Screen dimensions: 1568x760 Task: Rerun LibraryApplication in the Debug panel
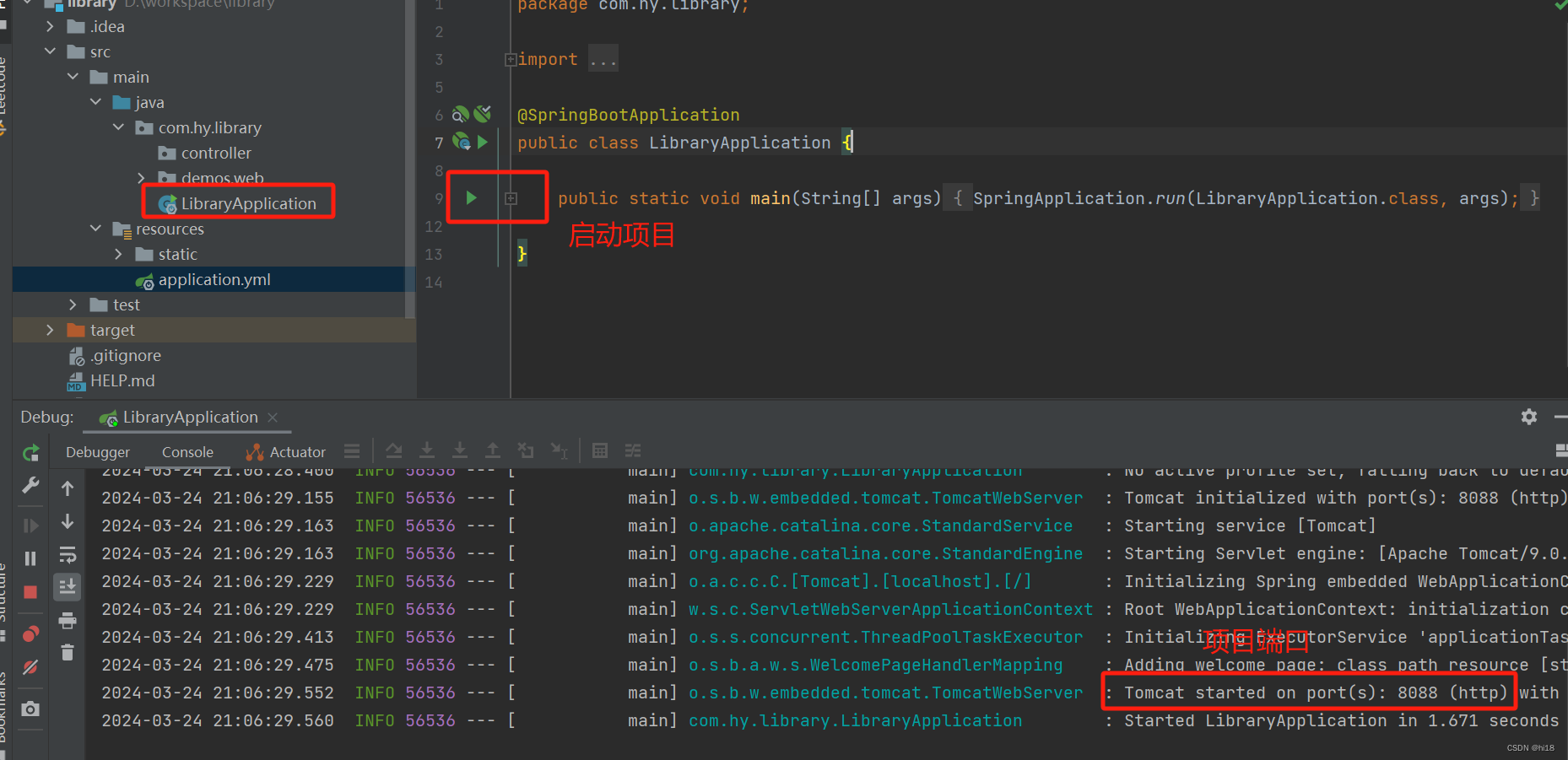31,453
